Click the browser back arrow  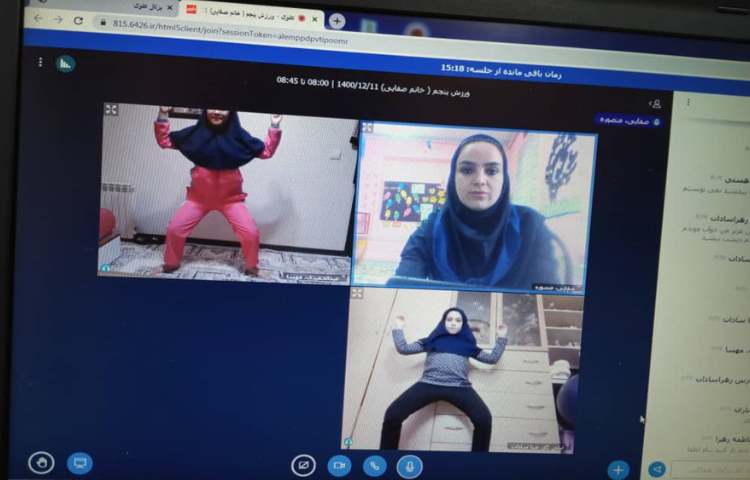pyautogui.click(x=38, y=18)
